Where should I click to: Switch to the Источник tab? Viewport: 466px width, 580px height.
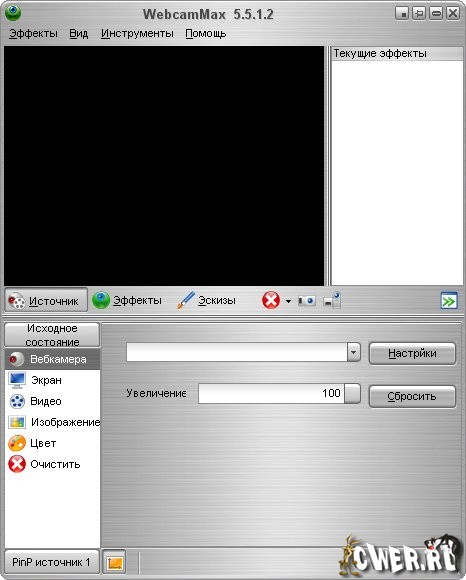coord(46,300)
